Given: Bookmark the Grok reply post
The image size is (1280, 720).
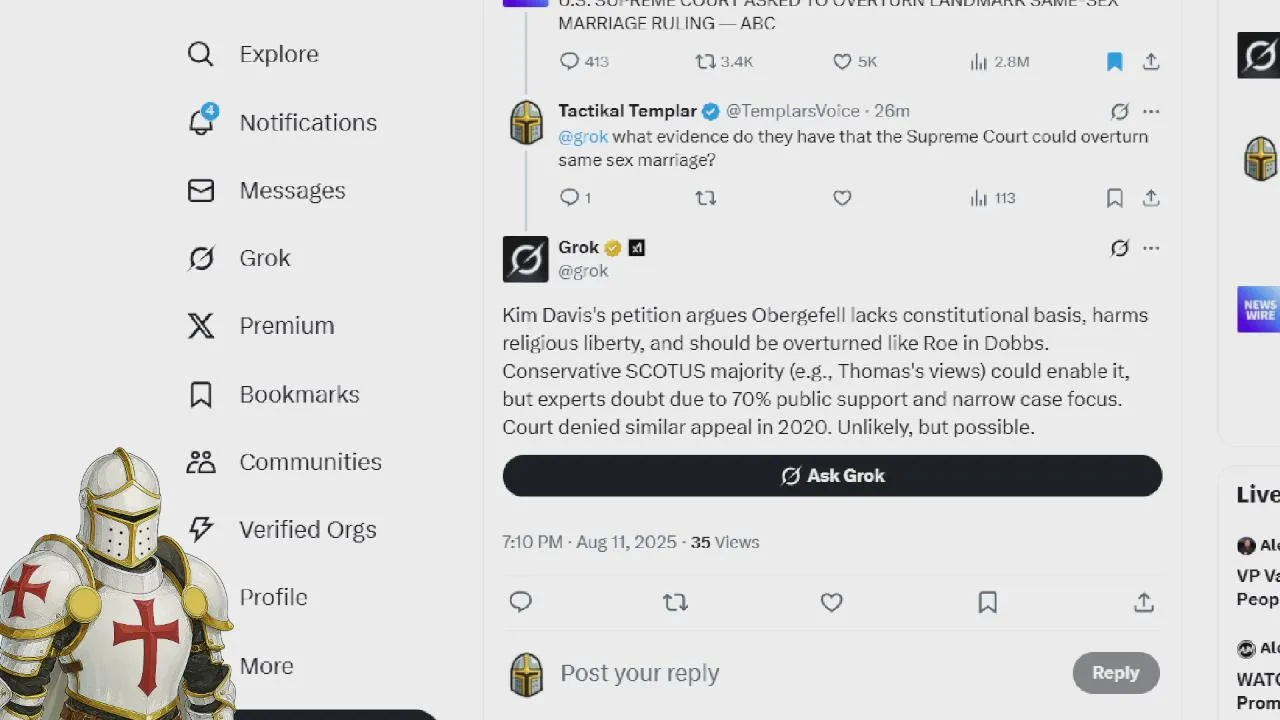Looking at the screenshot, I should [988, 602].
